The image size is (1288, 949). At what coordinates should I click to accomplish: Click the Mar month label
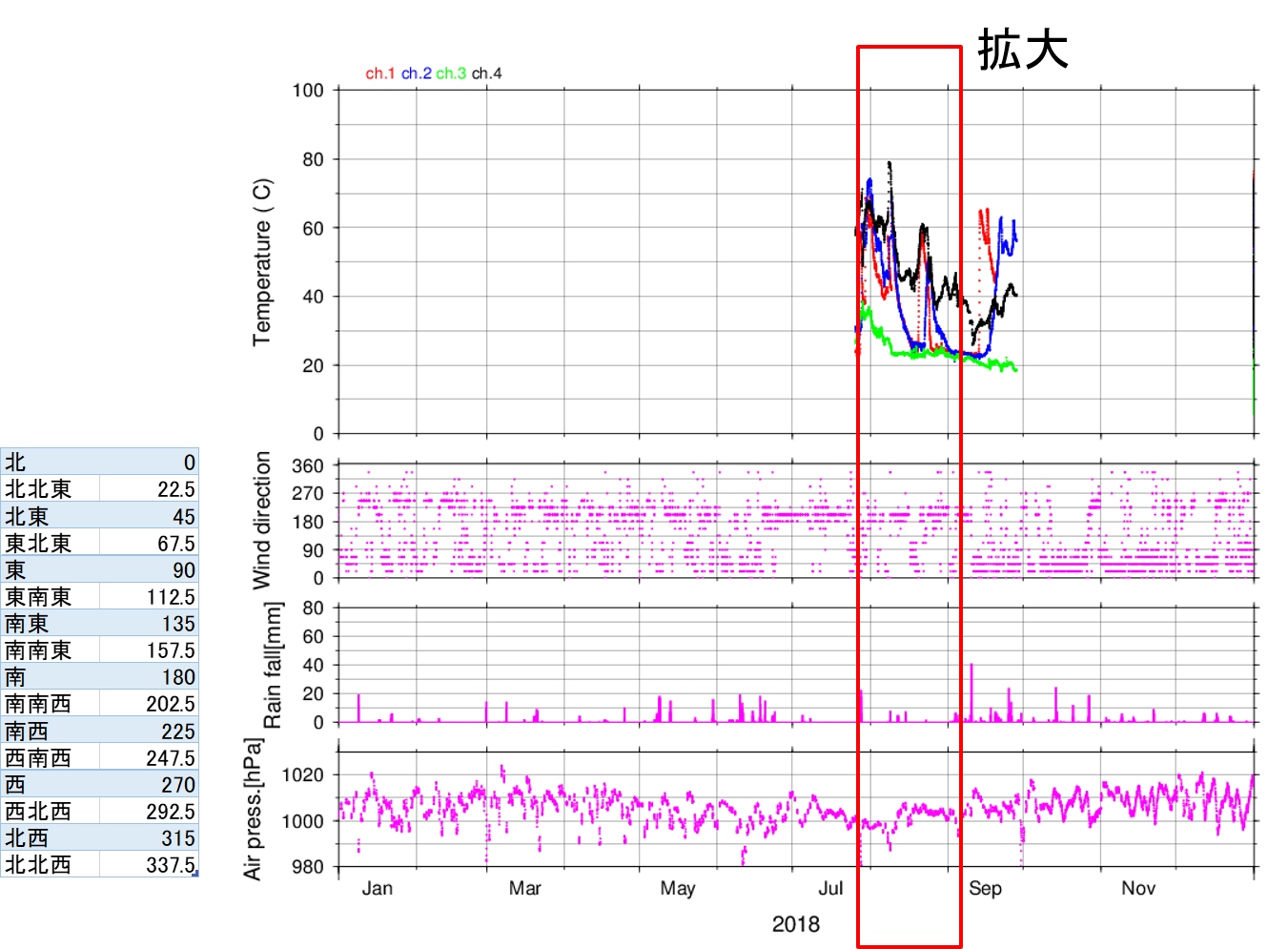point(525,888)
